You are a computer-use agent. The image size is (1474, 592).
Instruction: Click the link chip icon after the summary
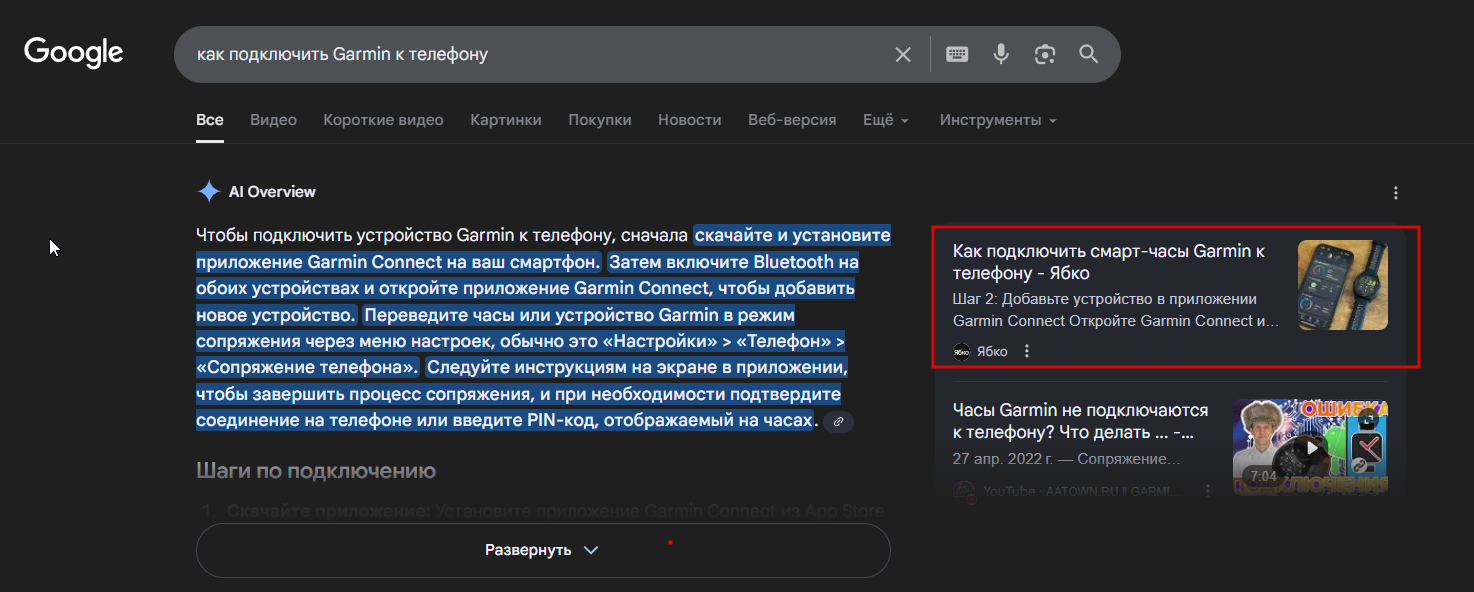click(838, 421)
